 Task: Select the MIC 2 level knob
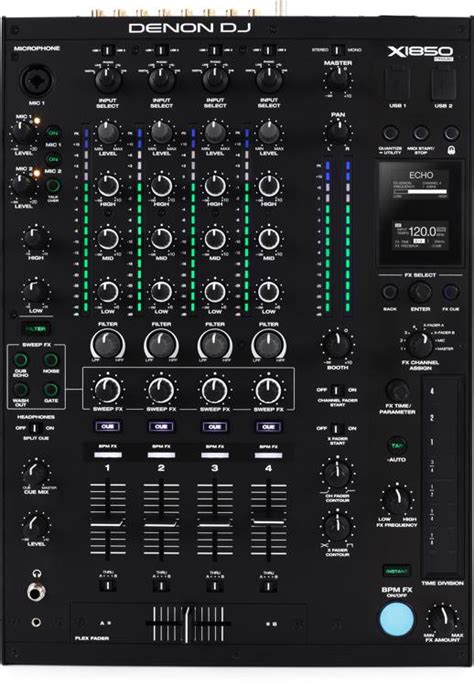[23, 186]
